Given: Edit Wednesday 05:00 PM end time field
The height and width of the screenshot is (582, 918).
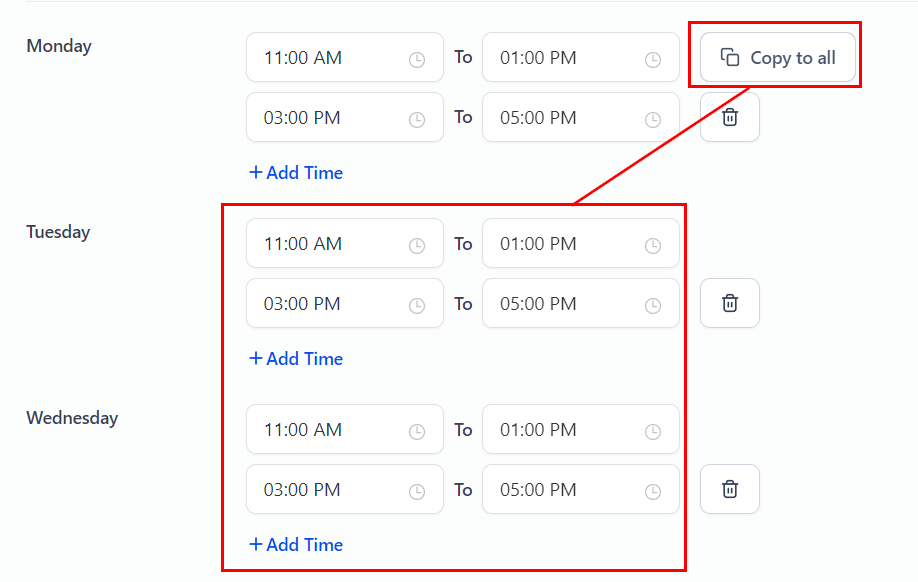Looking at the screenshot, I should [560, 490].
